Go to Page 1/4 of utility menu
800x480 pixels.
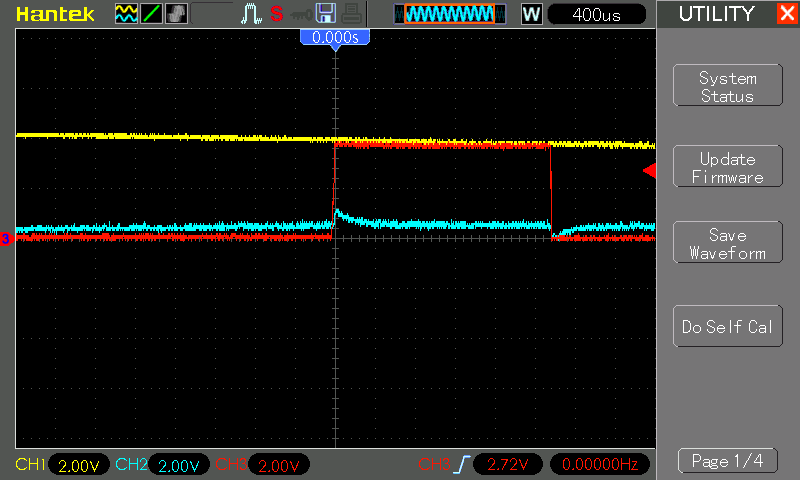point(728,461)
